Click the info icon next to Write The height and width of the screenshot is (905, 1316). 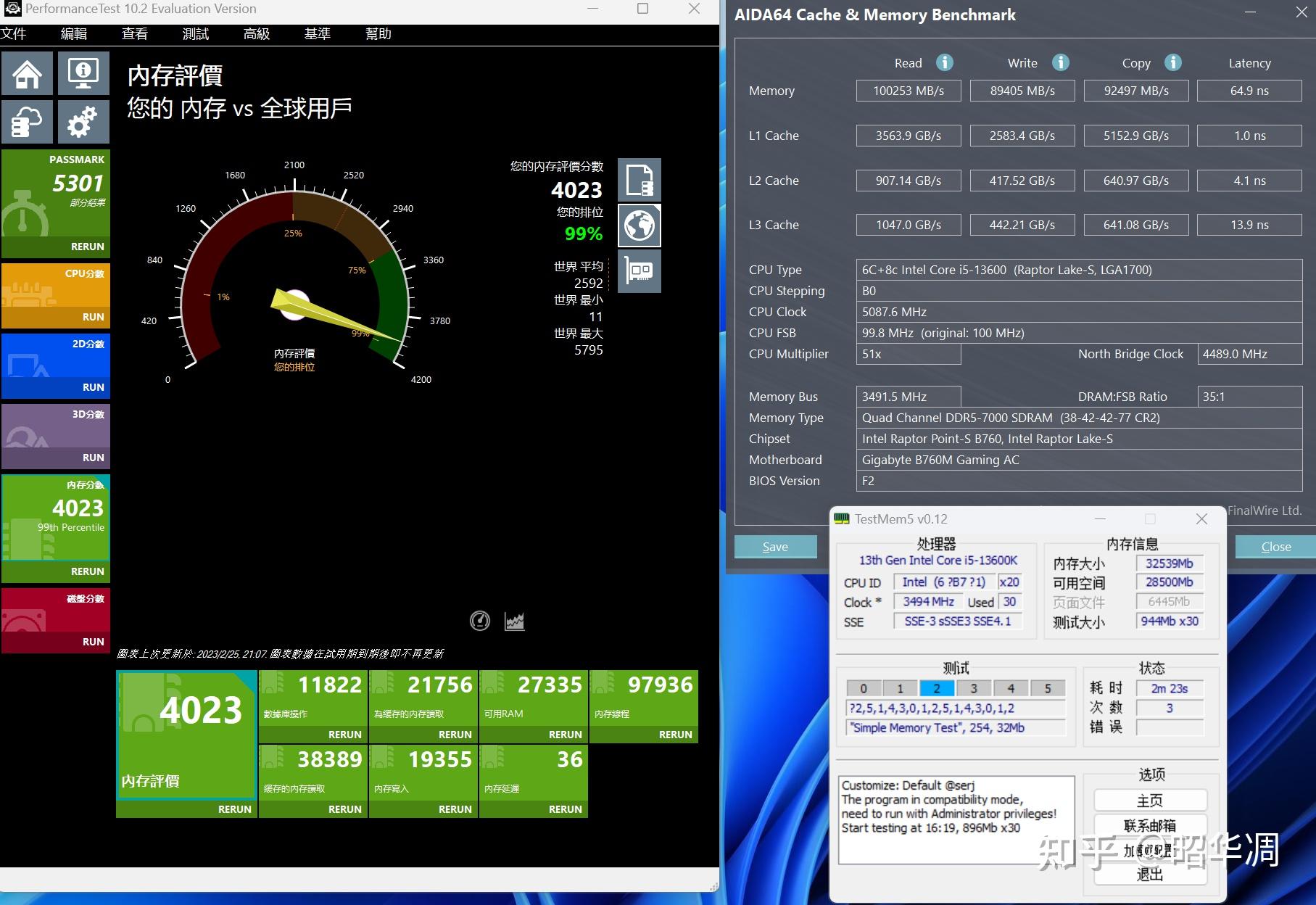pos(1060,62)
